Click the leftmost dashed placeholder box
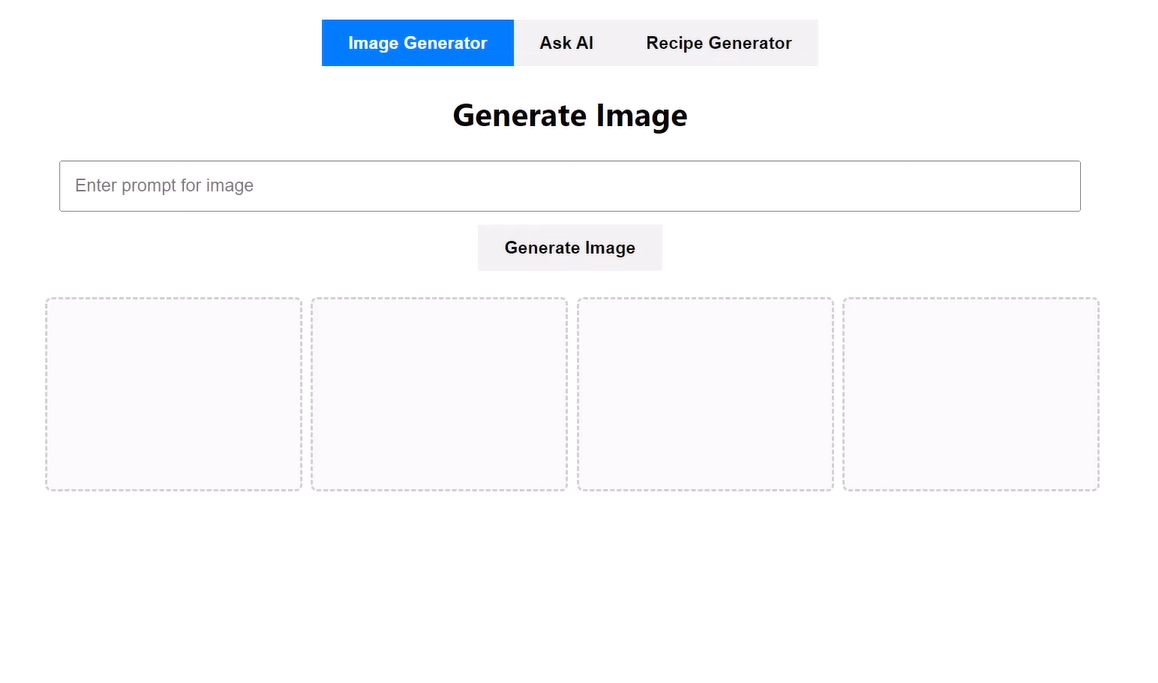The height and width of the screenshot is (683, 1158). pos(172,393)
